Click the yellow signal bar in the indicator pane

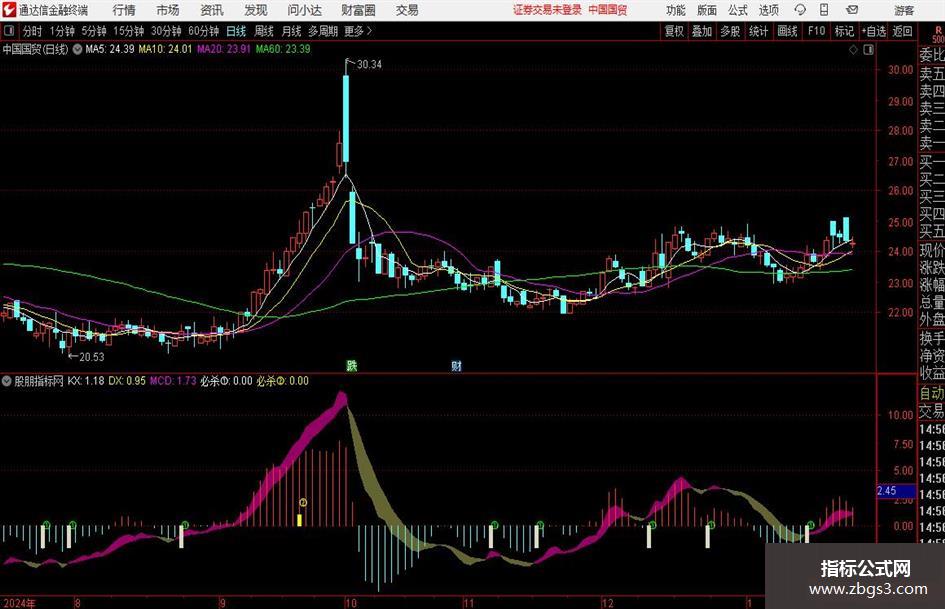[x=300, y=520]
